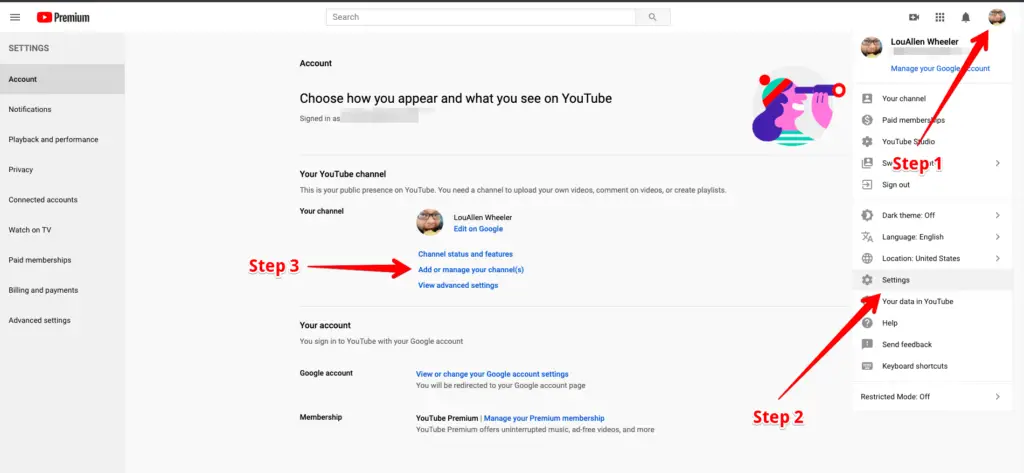
Task: Select Notifications in settings sidebar
Action: [62, 109]
